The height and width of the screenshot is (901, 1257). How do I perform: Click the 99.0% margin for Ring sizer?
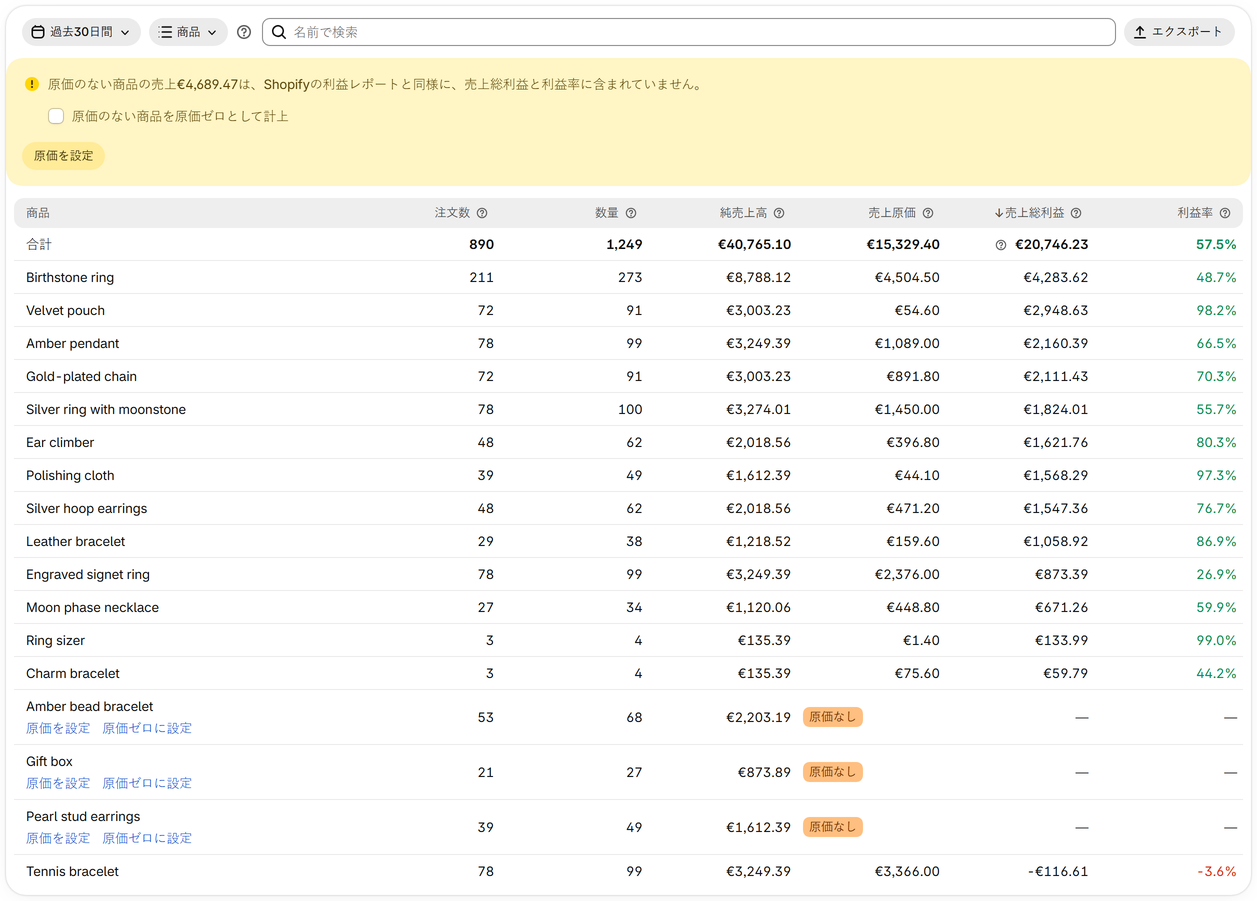1217,640
